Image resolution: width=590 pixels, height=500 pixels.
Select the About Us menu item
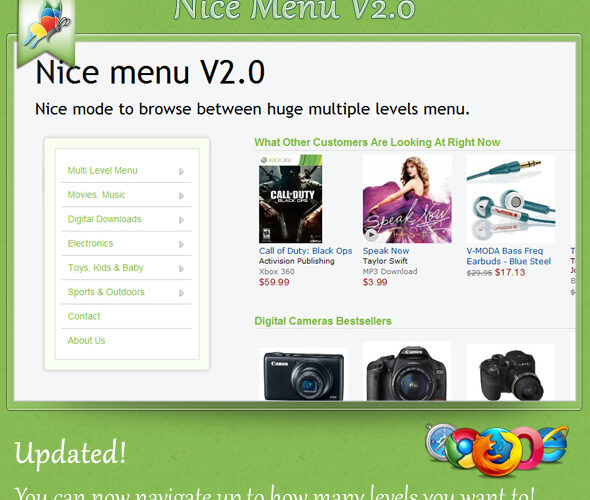pyautogui.click(x=126, y=340)
